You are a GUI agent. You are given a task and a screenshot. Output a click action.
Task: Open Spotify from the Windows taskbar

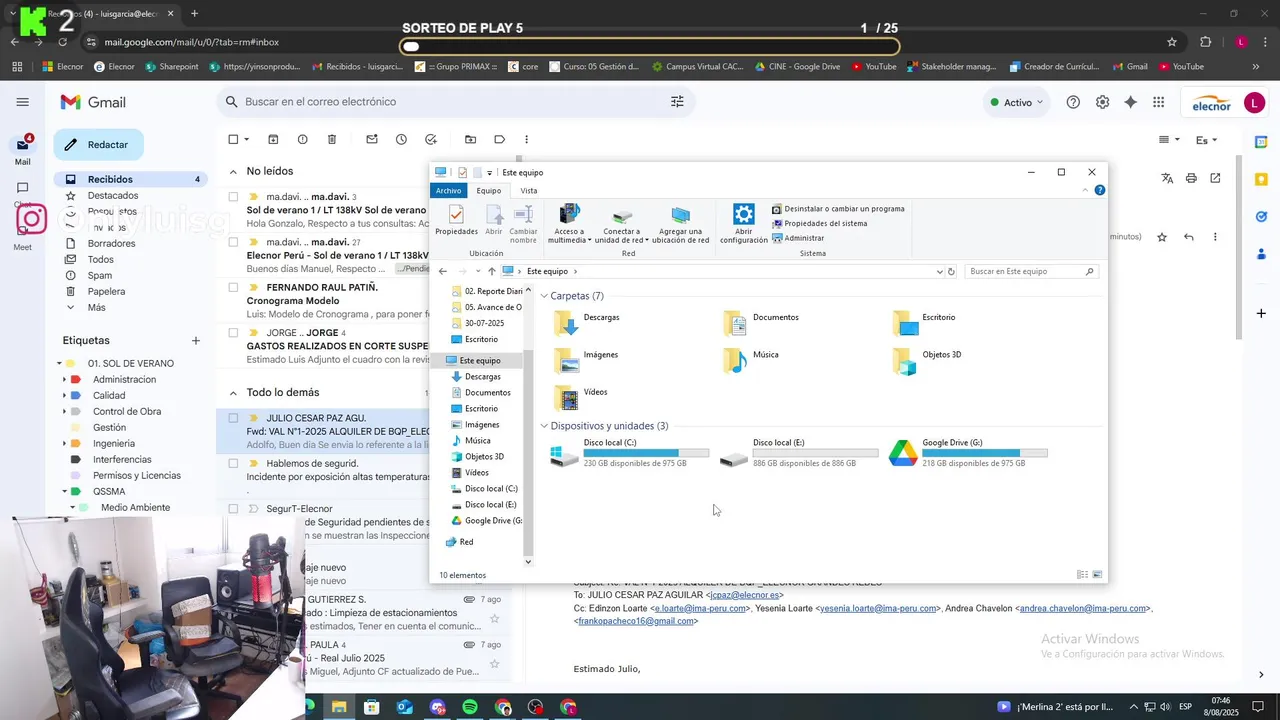click(470, 707)
